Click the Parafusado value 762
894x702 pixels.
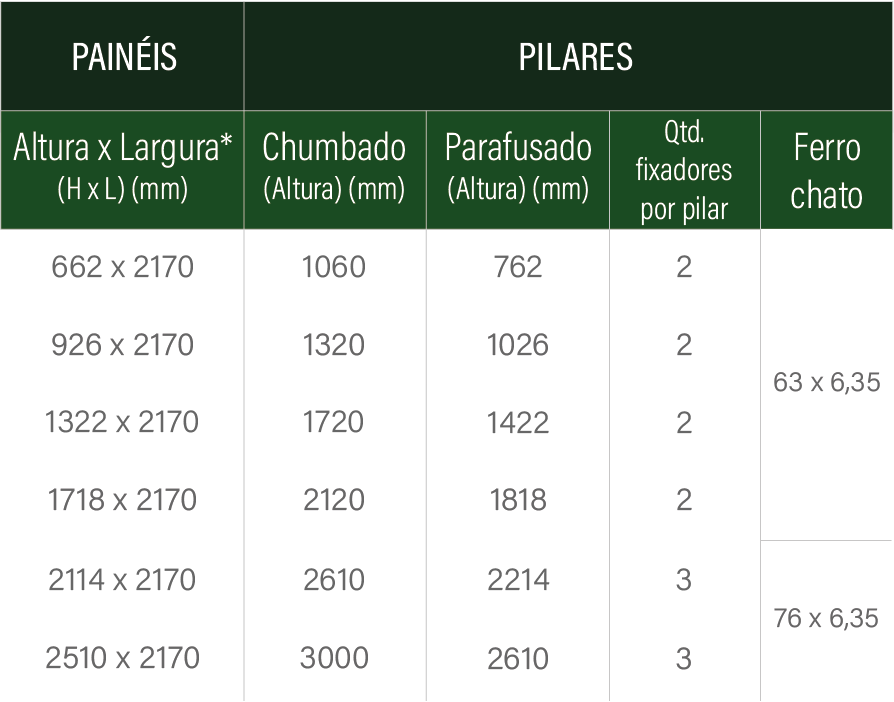pyautogui.click(x=518, y=267)
